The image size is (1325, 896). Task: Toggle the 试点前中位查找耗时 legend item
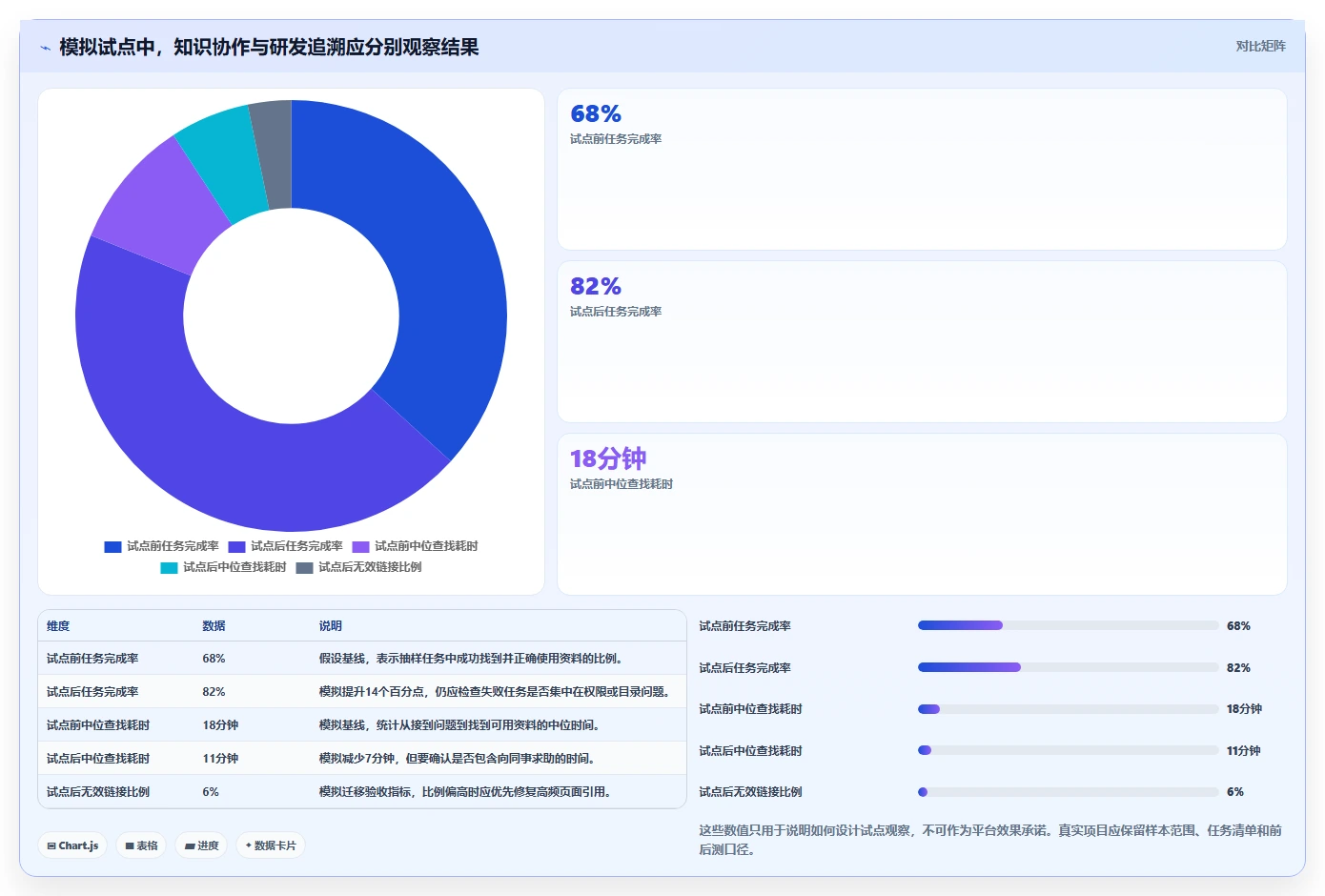(x=415, y=546)
